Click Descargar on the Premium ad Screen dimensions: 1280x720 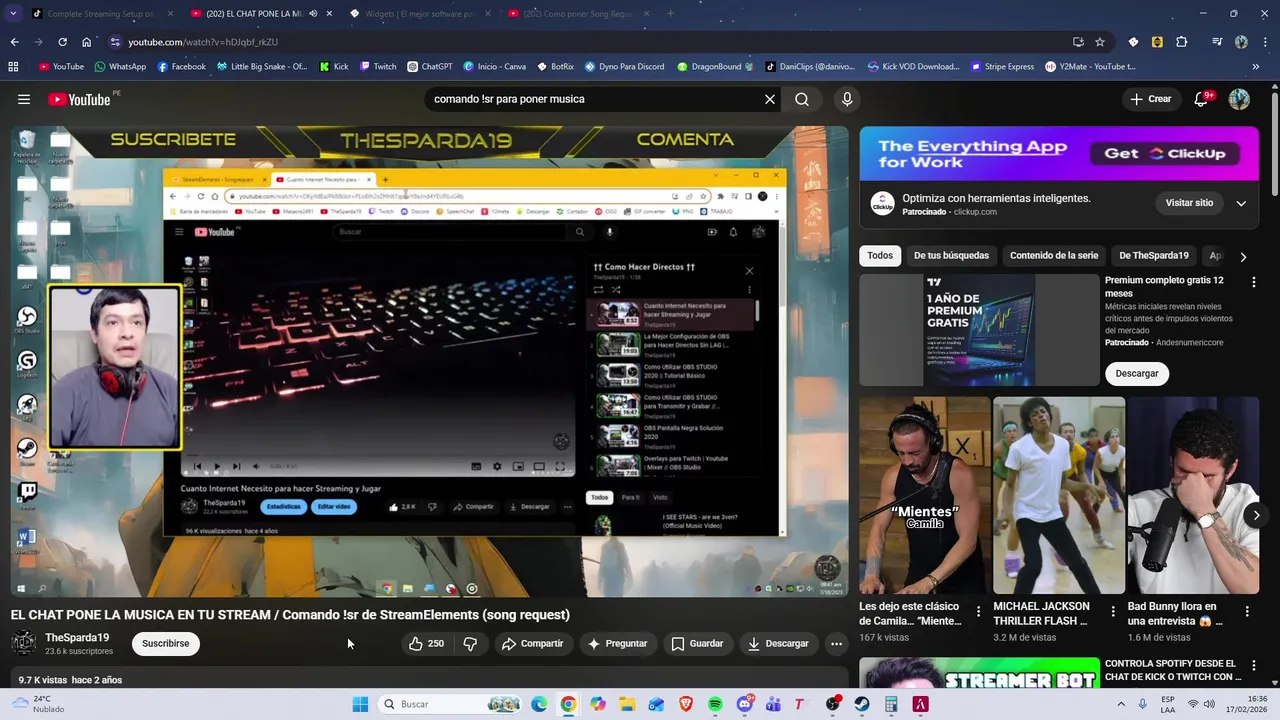(1137, 374)
